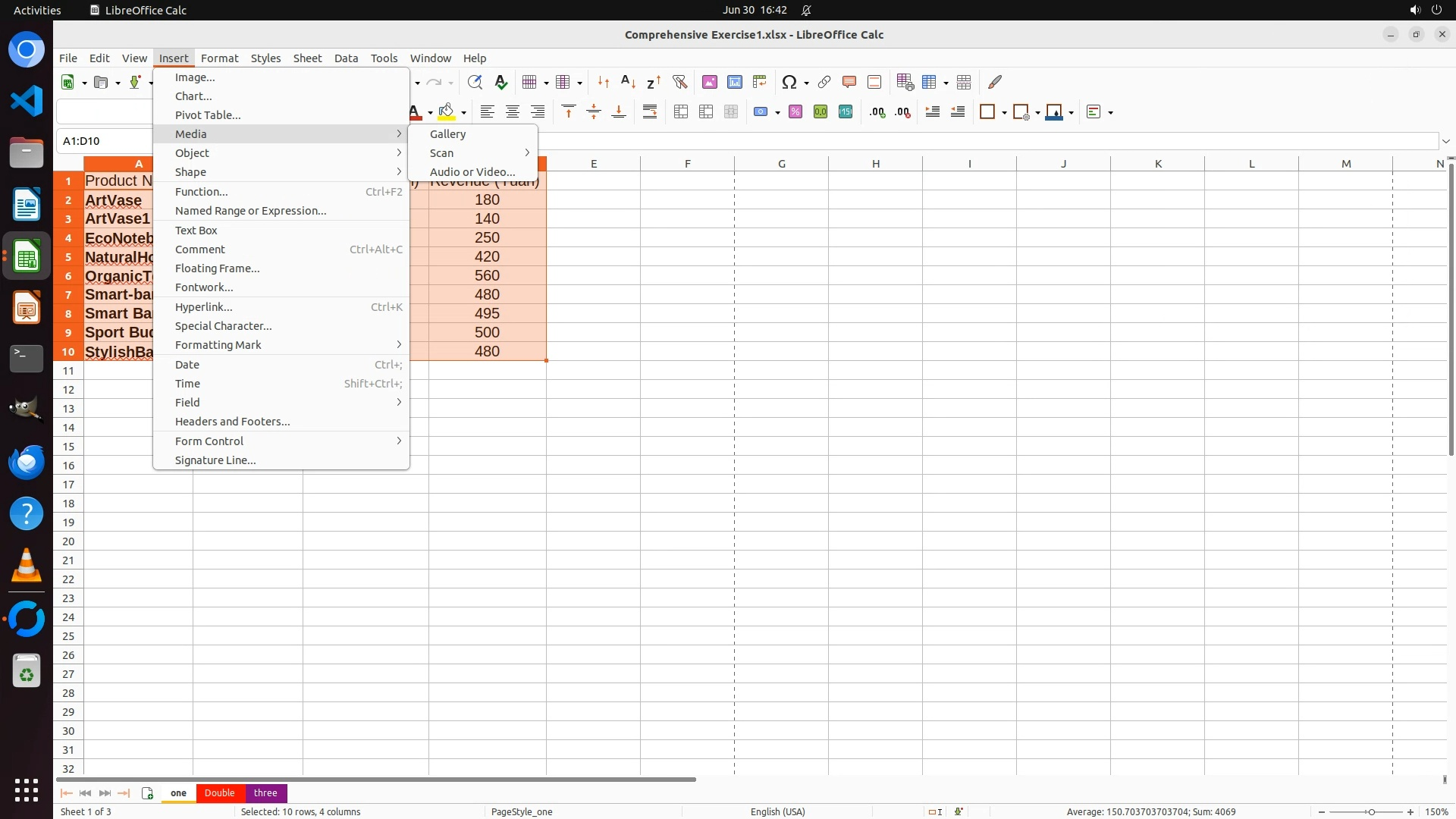Switch to the Double sheet tab
This screenshot has width=1456, height=819.
tap(219, 792)
